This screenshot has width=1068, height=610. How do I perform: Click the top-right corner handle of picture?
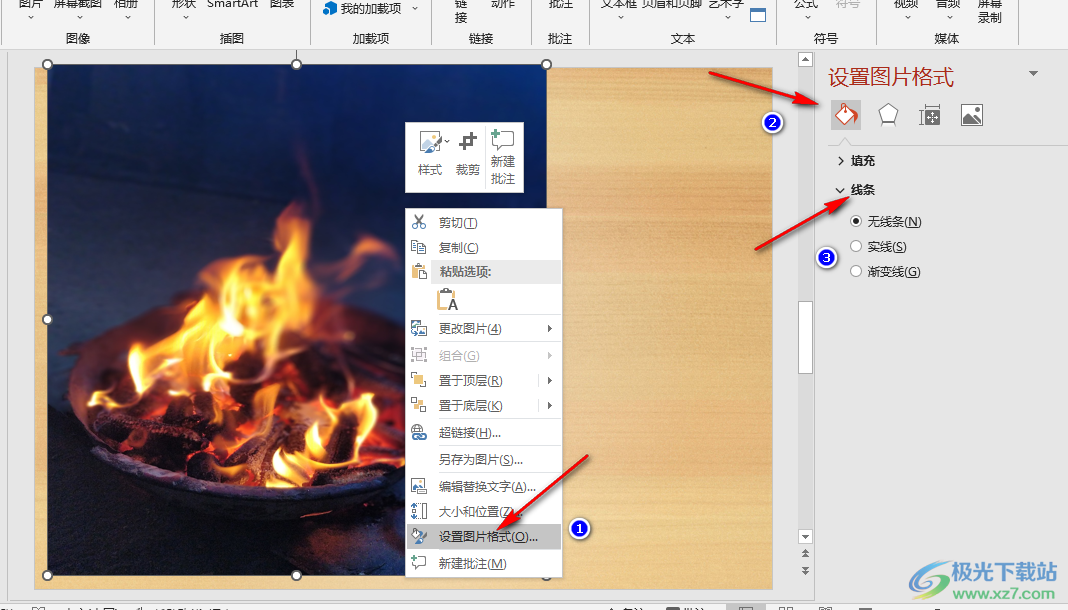tap(546, 64)
